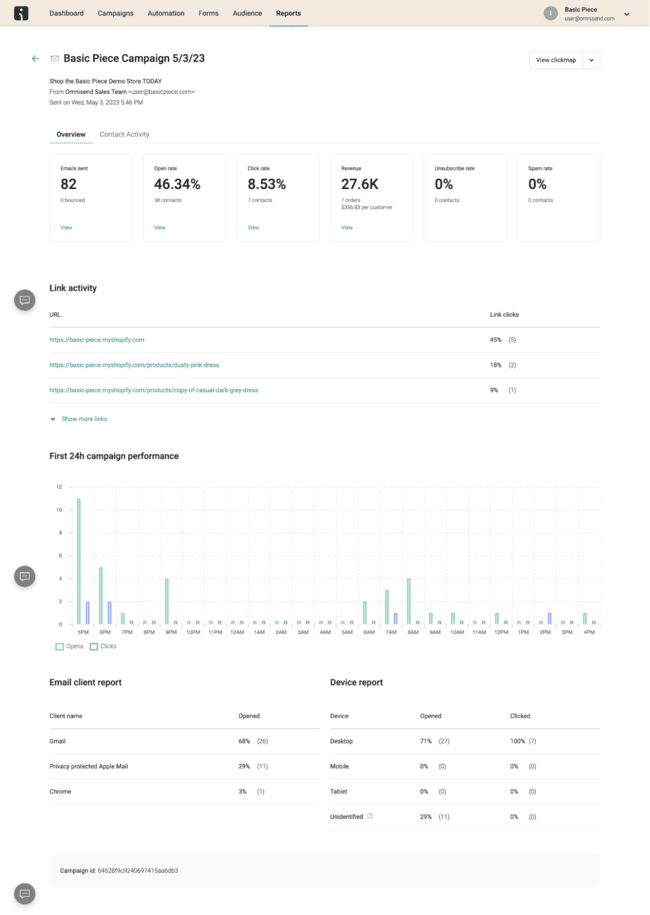Image resolution: width=650 pixels, height=915 pixels.
Task: Click the info icon next to Unidentified
Action: (370, 816)
